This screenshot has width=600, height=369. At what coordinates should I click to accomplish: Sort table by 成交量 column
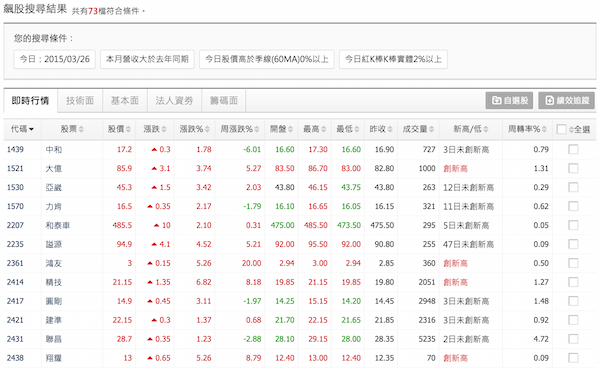[x=418, y=129]
